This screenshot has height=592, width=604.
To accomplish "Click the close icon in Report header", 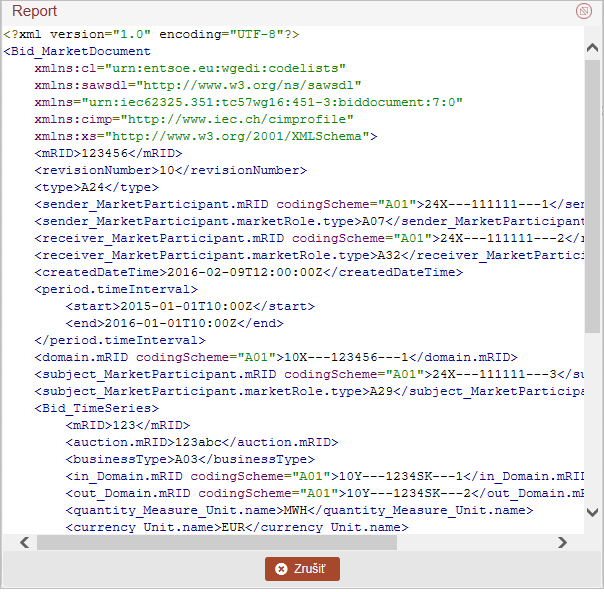I will coord(584,11).
